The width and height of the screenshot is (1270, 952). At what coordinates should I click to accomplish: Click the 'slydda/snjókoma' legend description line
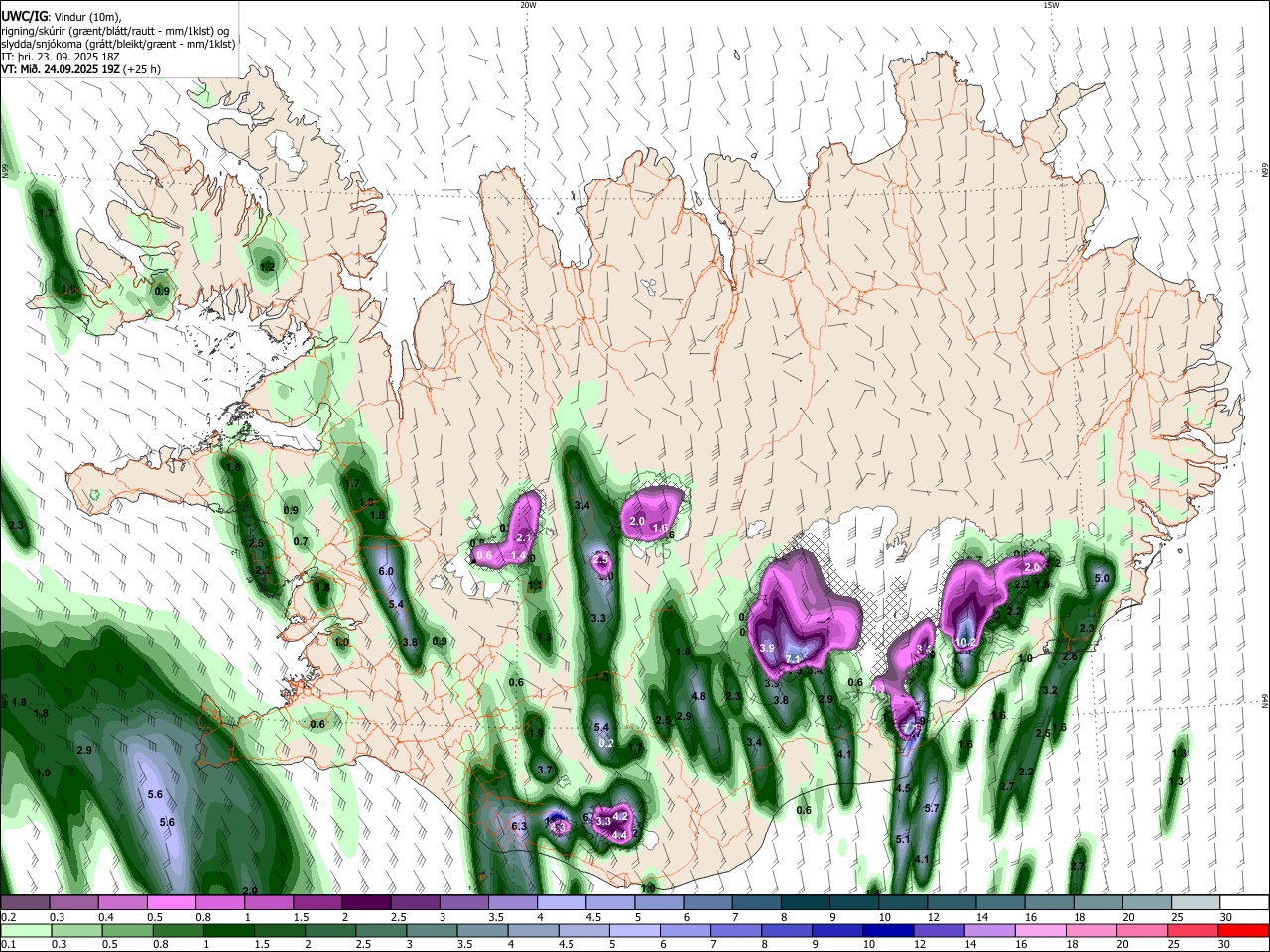118,44
